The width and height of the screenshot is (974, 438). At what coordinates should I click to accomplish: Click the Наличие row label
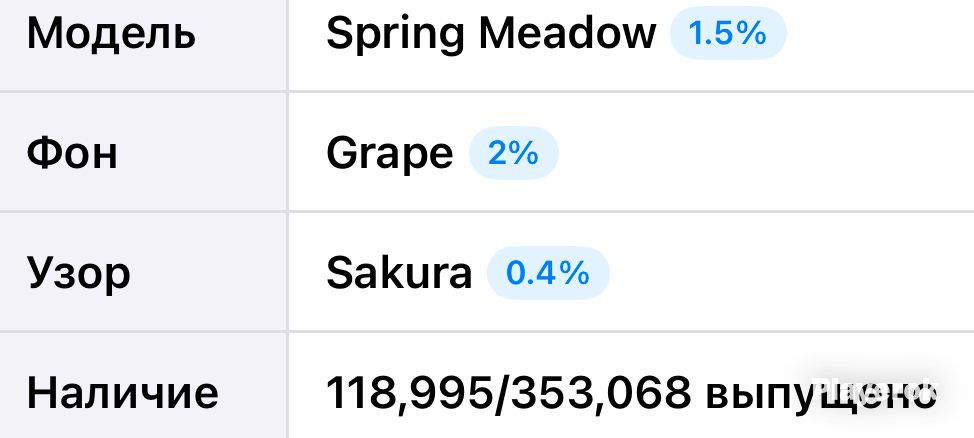point(122,393)
